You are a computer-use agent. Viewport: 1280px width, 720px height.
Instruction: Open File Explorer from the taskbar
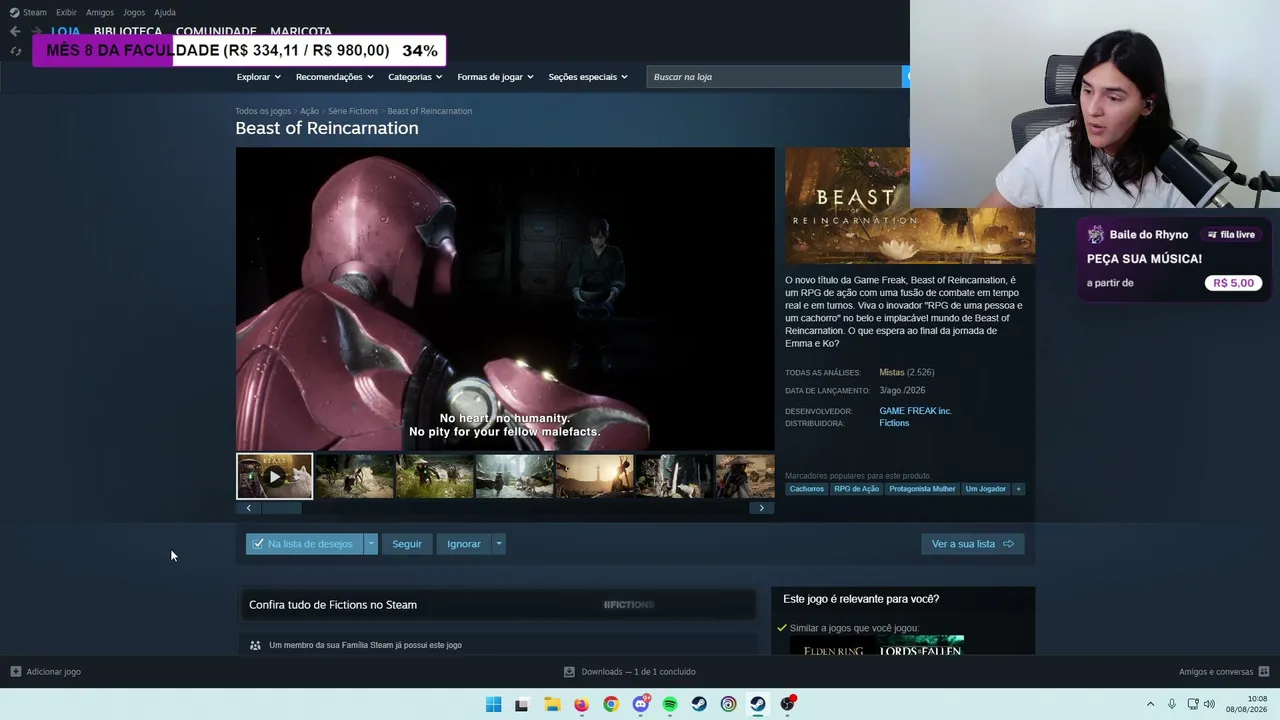tap(552, 704)
